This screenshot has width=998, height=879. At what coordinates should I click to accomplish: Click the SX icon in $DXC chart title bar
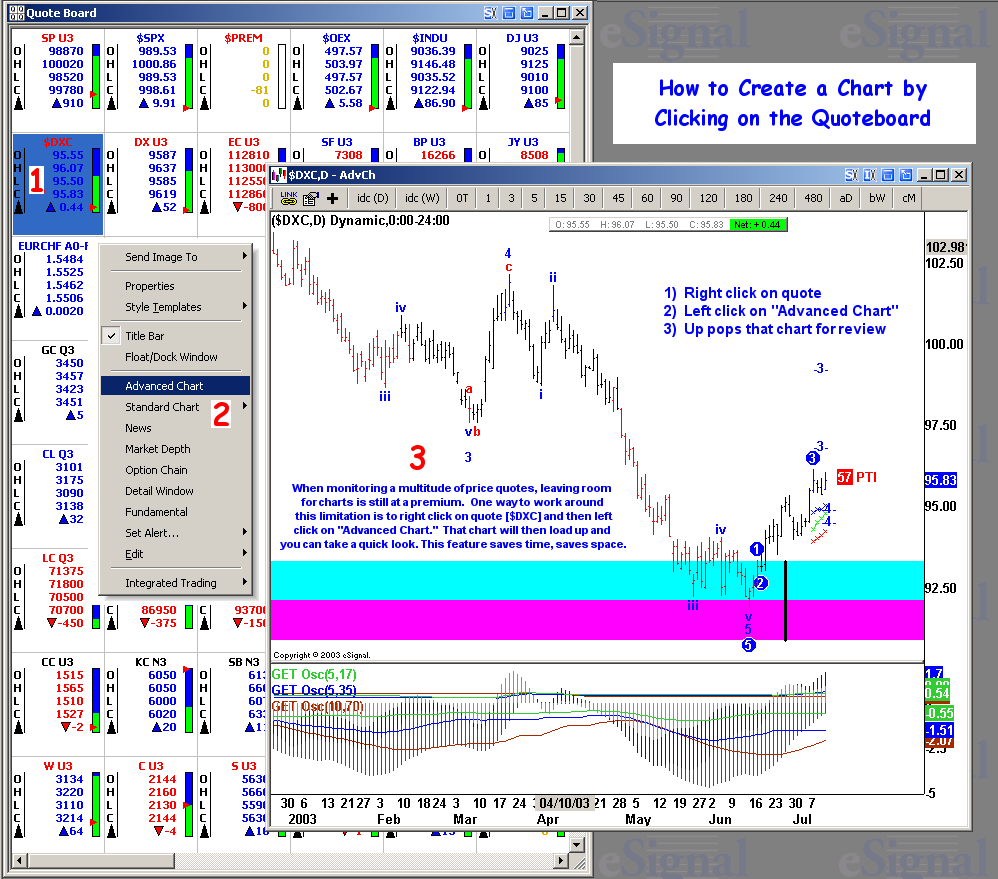(x=852, y=175)
